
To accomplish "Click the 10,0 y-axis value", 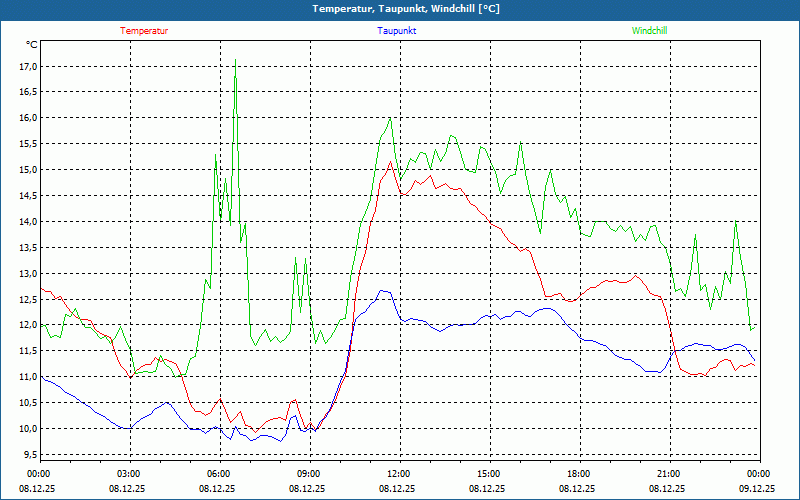I will [27, 429].
